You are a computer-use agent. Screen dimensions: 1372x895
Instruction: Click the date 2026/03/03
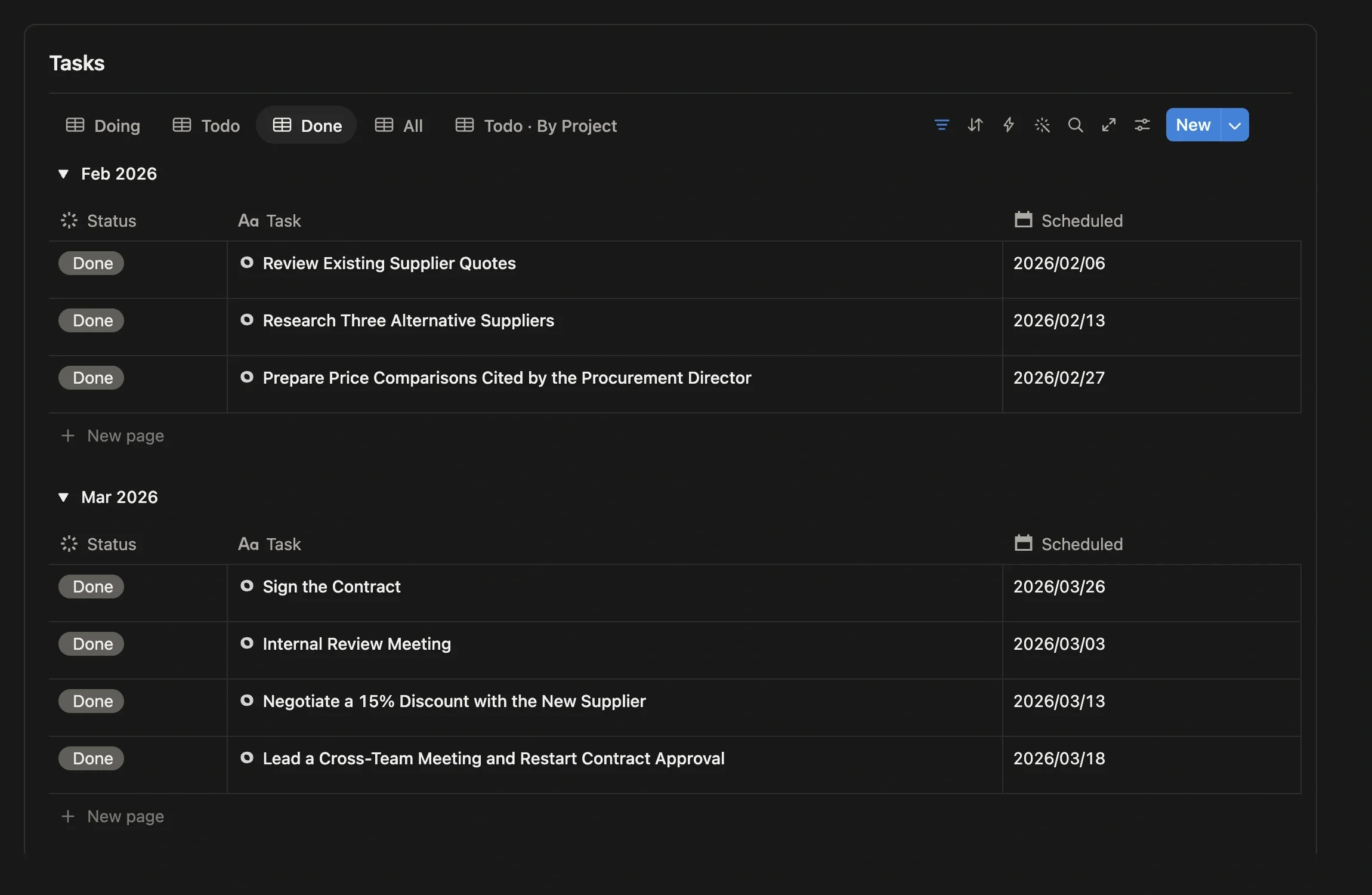point(1059,644)
